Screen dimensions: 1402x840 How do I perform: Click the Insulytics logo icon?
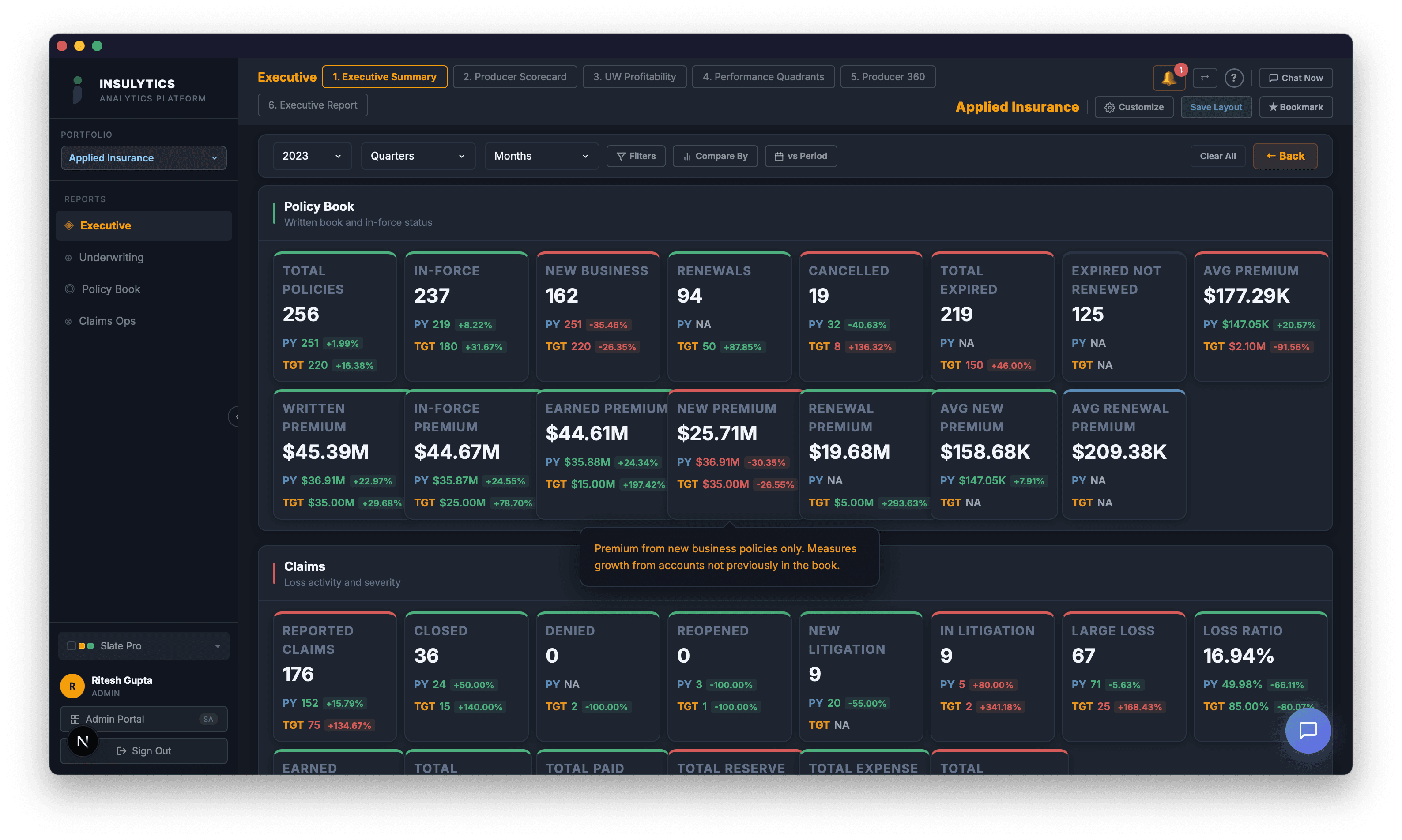tap(78, 90)
